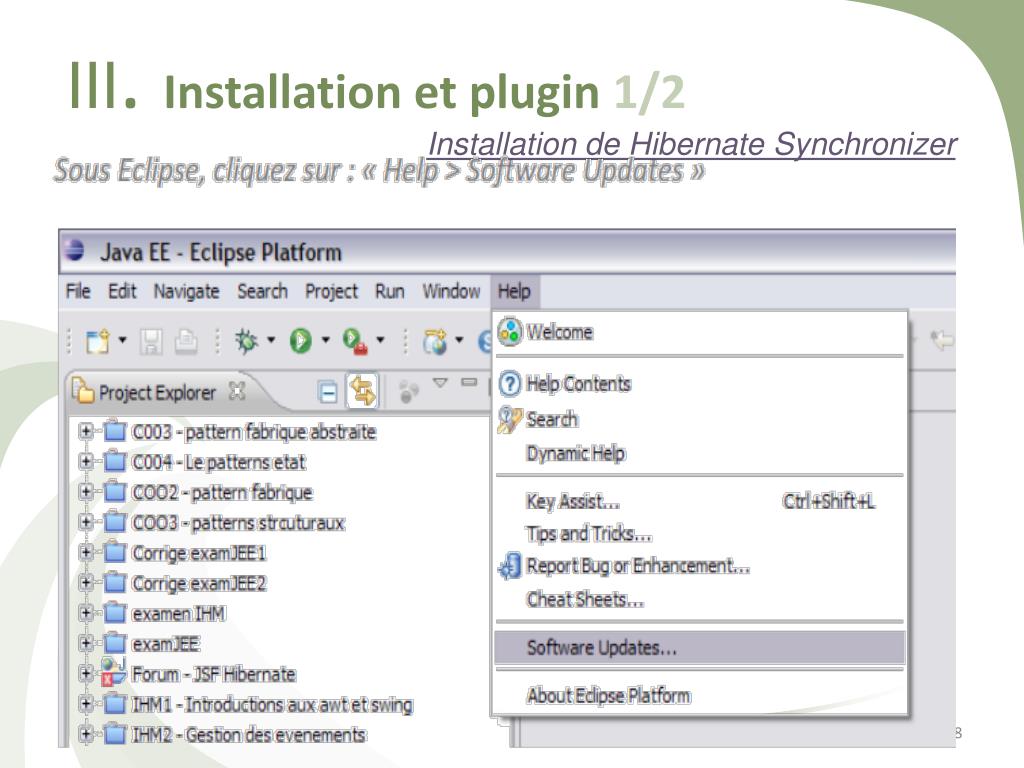Image resolution: width=1024 pixels, height=768 pixels.
Task: Choose Search in the Help dropdown menu
Action: click(x=699, y=419)
